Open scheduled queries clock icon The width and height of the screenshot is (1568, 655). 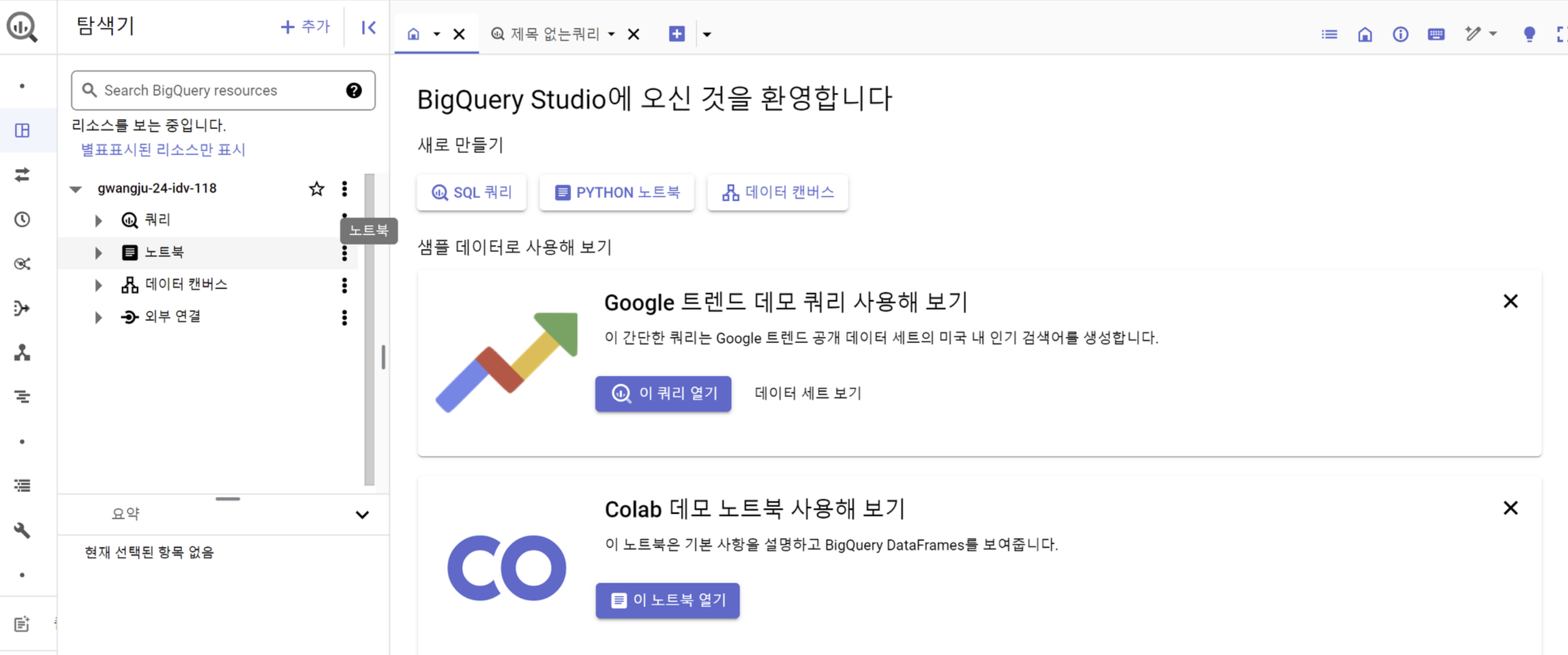[22, 219]
